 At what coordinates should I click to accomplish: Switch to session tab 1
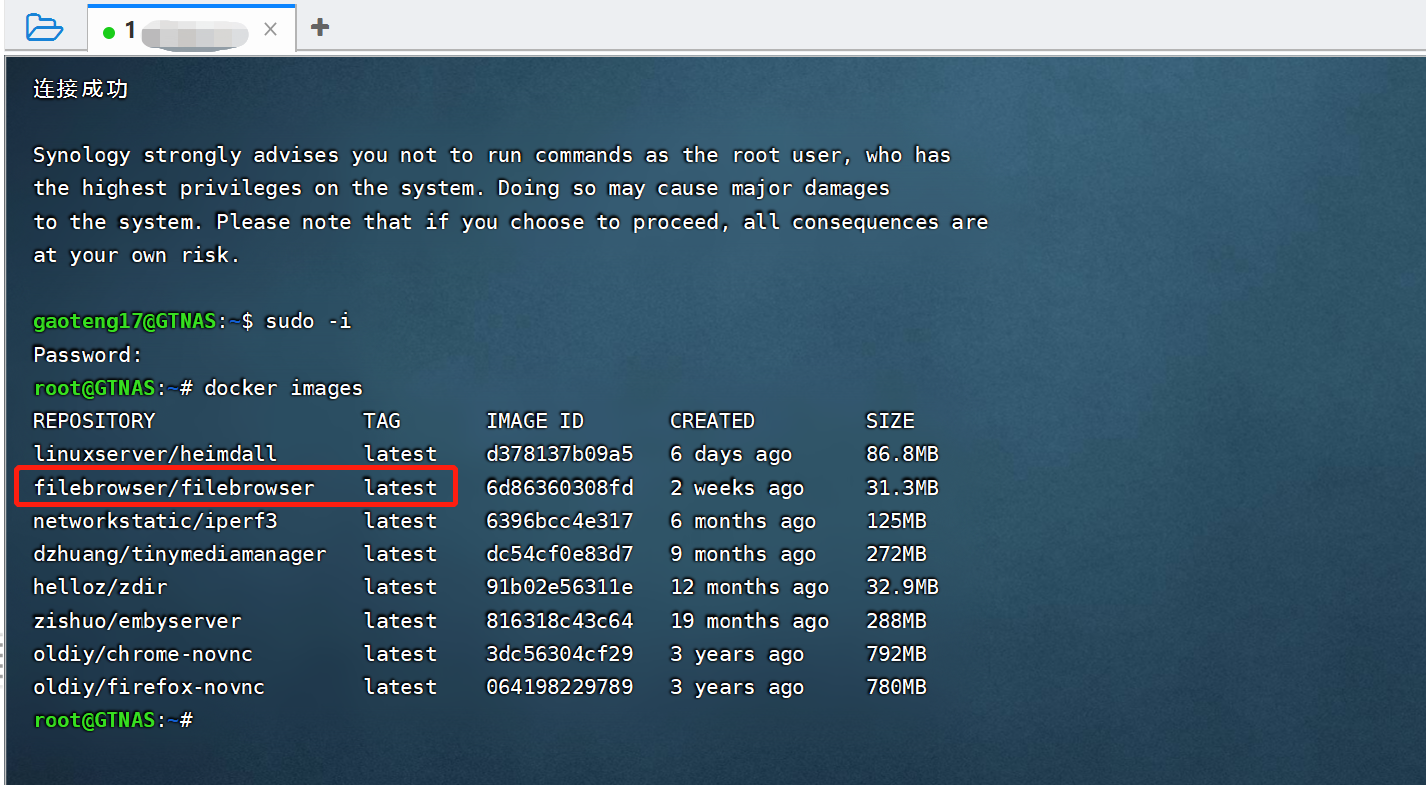(180, 30)
